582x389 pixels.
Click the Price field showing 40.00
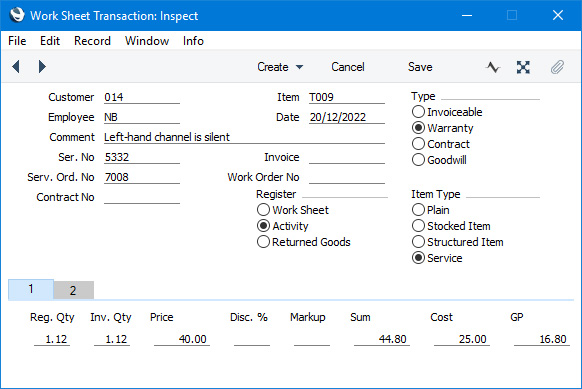(x=182, y=339)
